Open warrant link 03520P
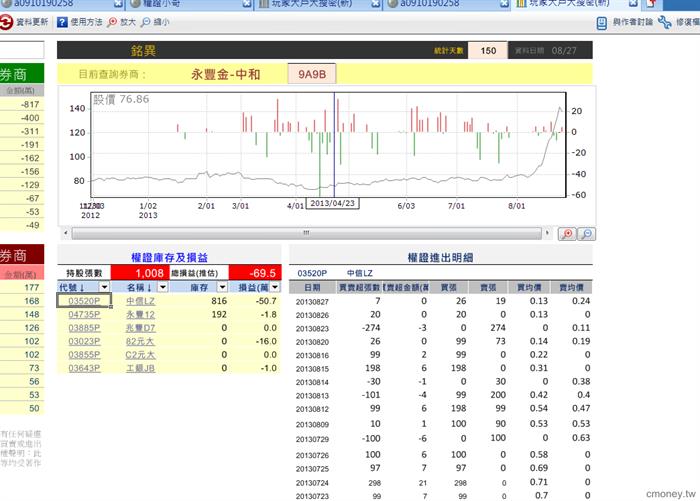 point(84,301)
